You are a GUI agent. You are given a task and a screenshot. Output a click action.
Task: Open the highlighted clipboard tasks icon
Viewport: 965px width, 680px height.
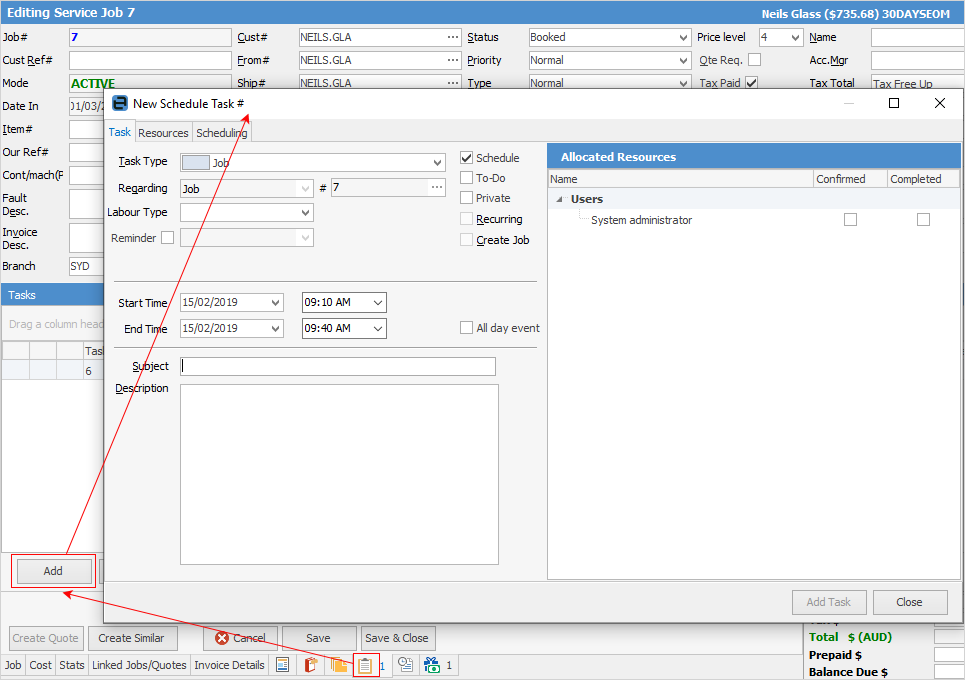click(x=366, y=665)
